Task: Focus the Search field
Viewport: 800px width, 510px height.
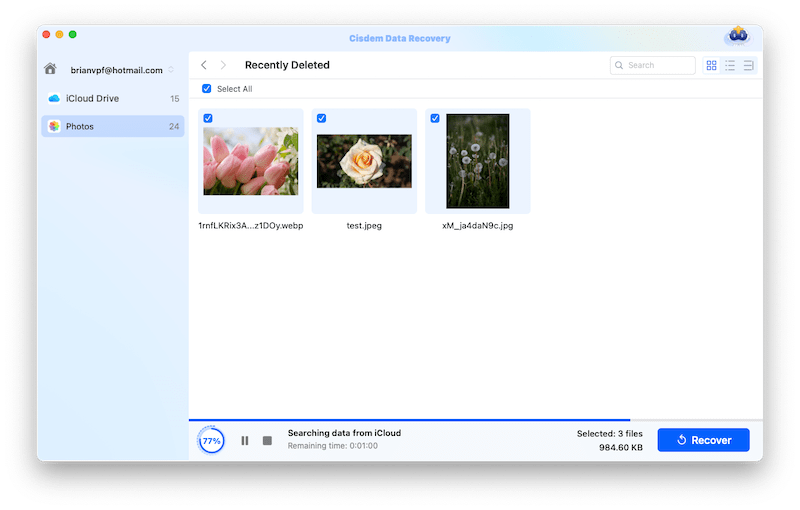Action: [653, 65]
